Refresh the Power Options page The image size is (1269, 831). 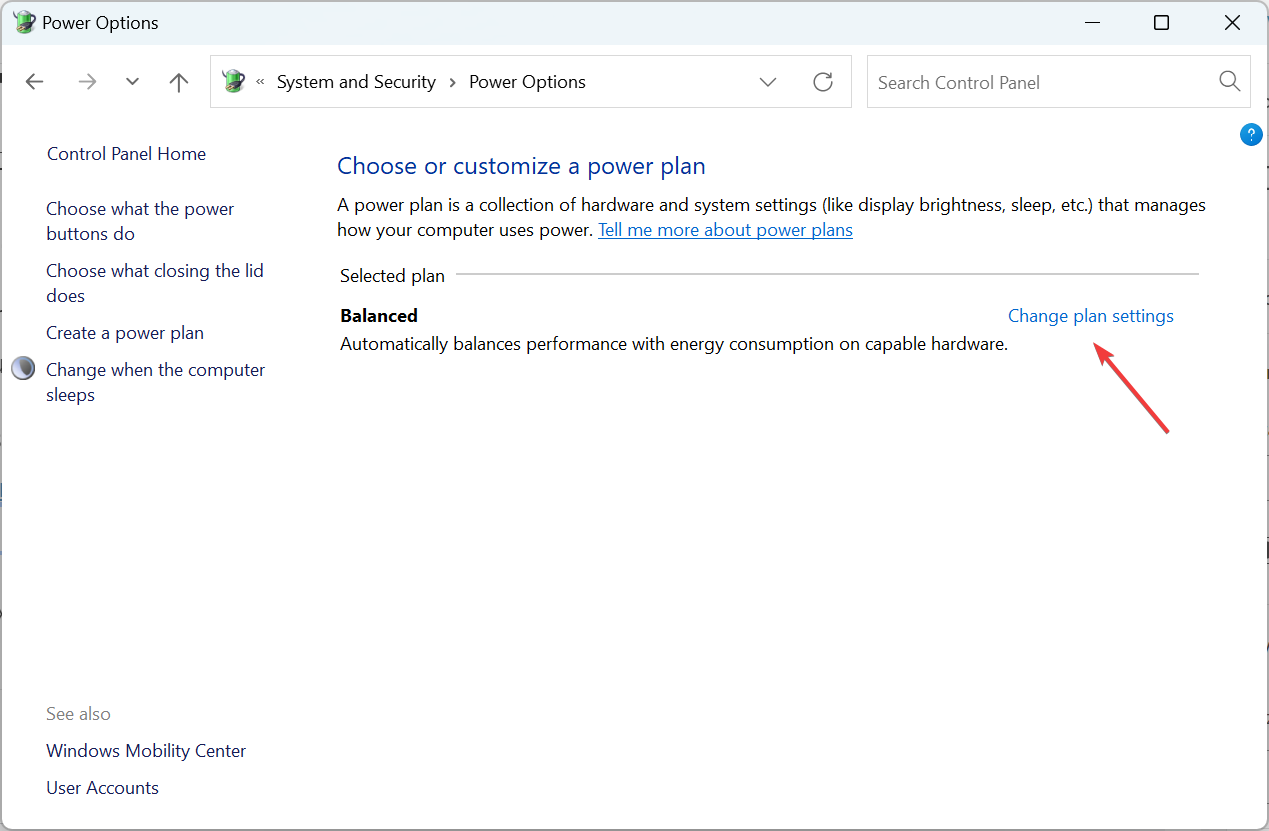tap(823, 82)
